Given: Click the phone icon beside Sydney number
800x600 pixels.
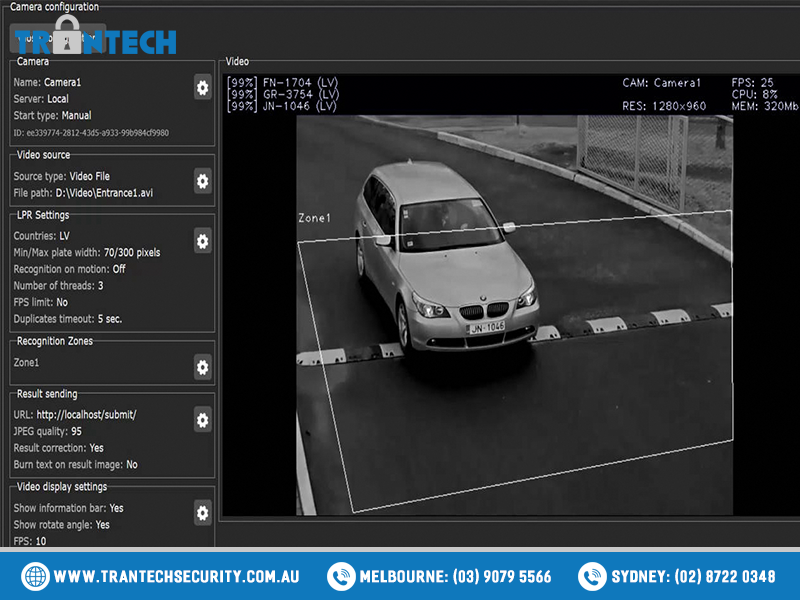Looking at the screenshot, I should pyautogui.click(x=592, y=577).
